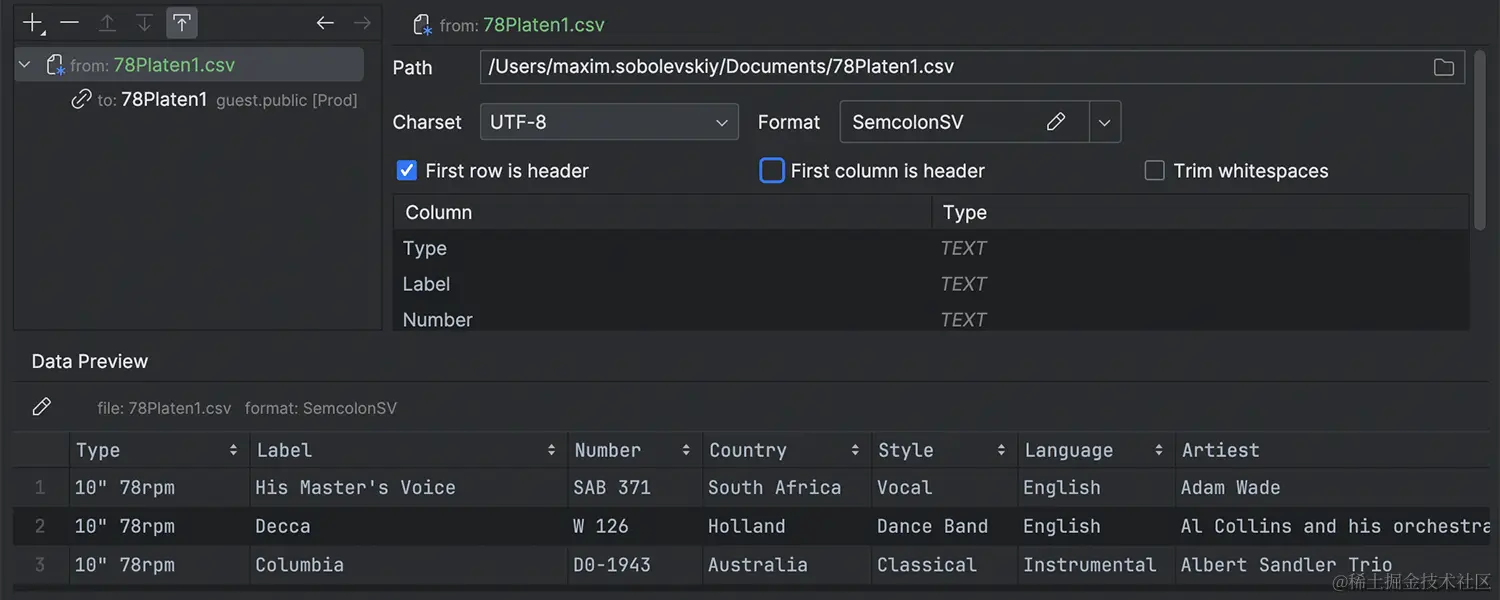This screenshot has height=600, width=1500.
Task: Click the file icon beside 'from: 78Platen1.csv' in tree
Action: (55, 65)
